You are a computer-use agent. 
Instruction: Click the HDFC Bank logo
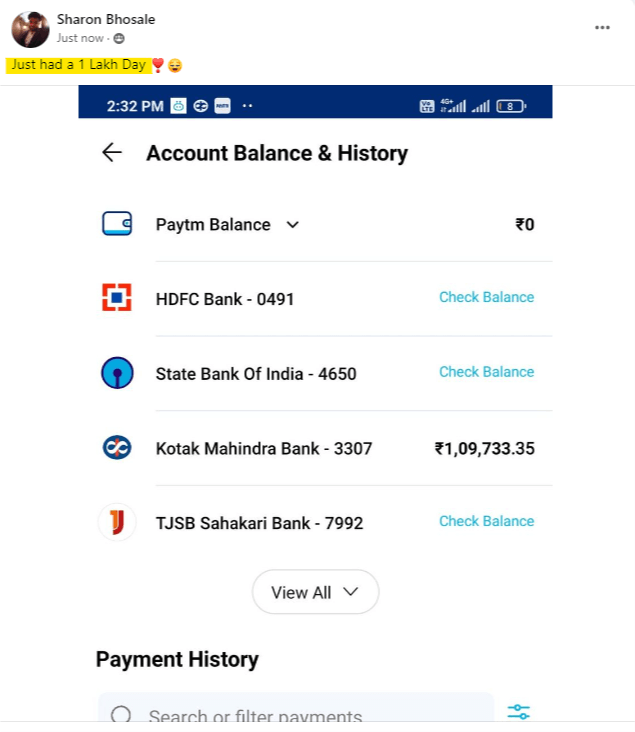tap(117, 298)
